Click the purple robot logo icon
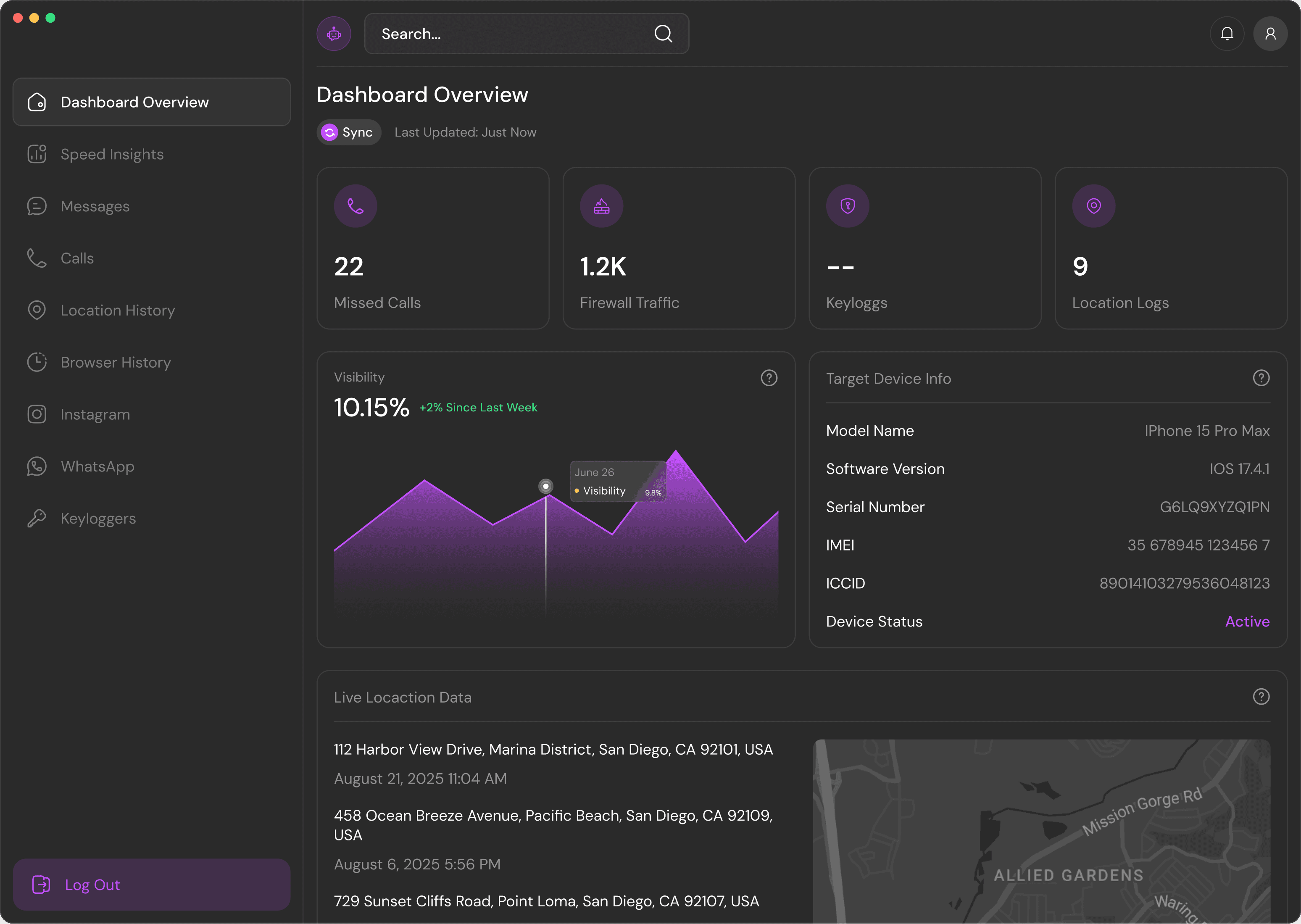This screenshot has height=924, width=1301. pyautogui.click(x=334, y=34)
